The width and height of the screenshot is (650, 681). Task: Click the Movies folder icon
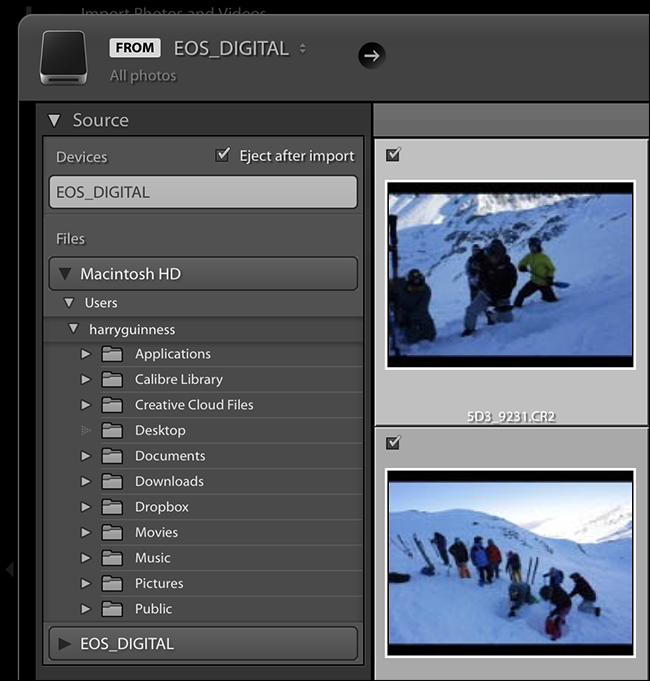click(112, 532)
